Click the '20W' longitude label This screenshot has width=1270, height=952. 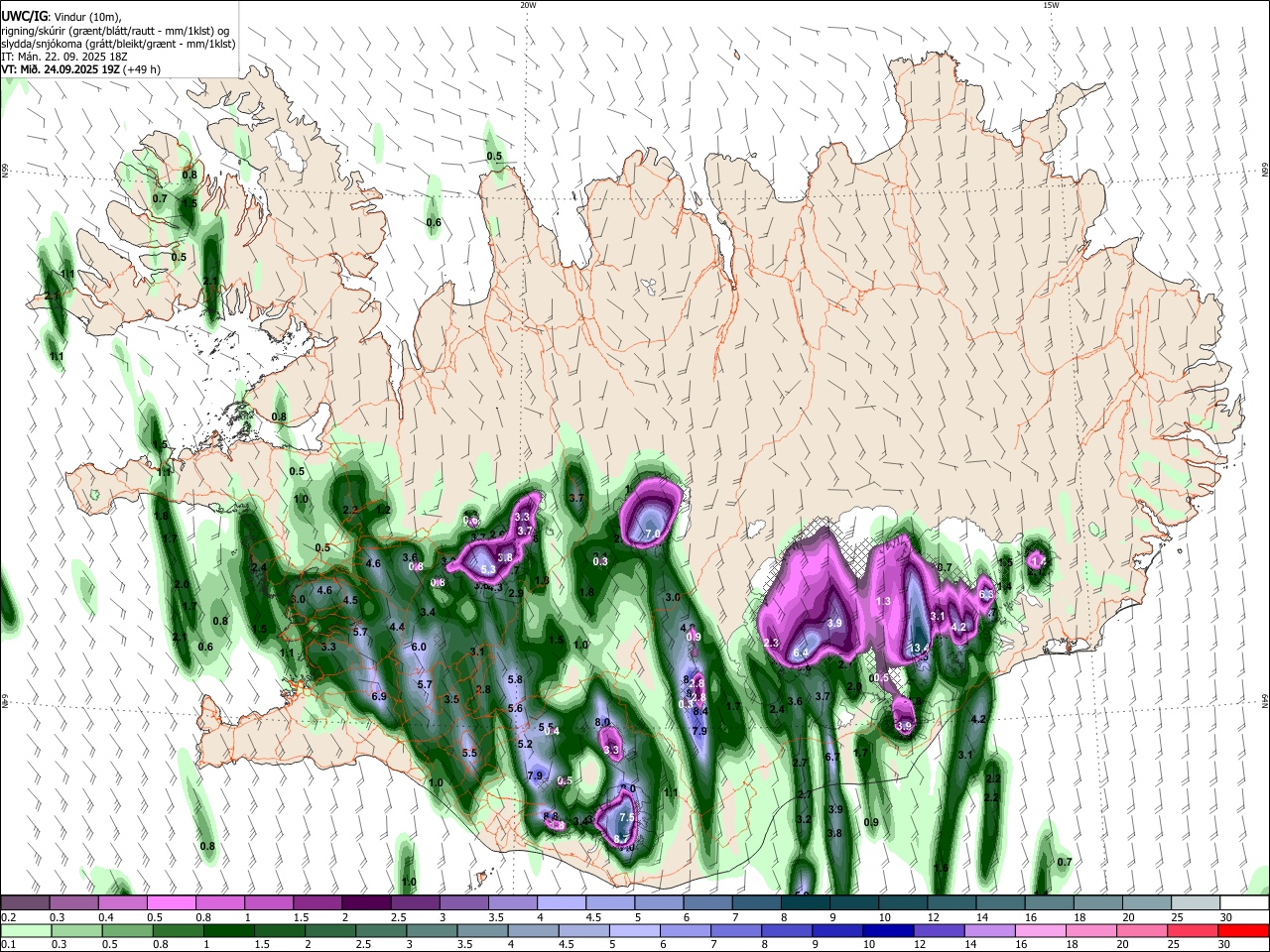(528, 5)
